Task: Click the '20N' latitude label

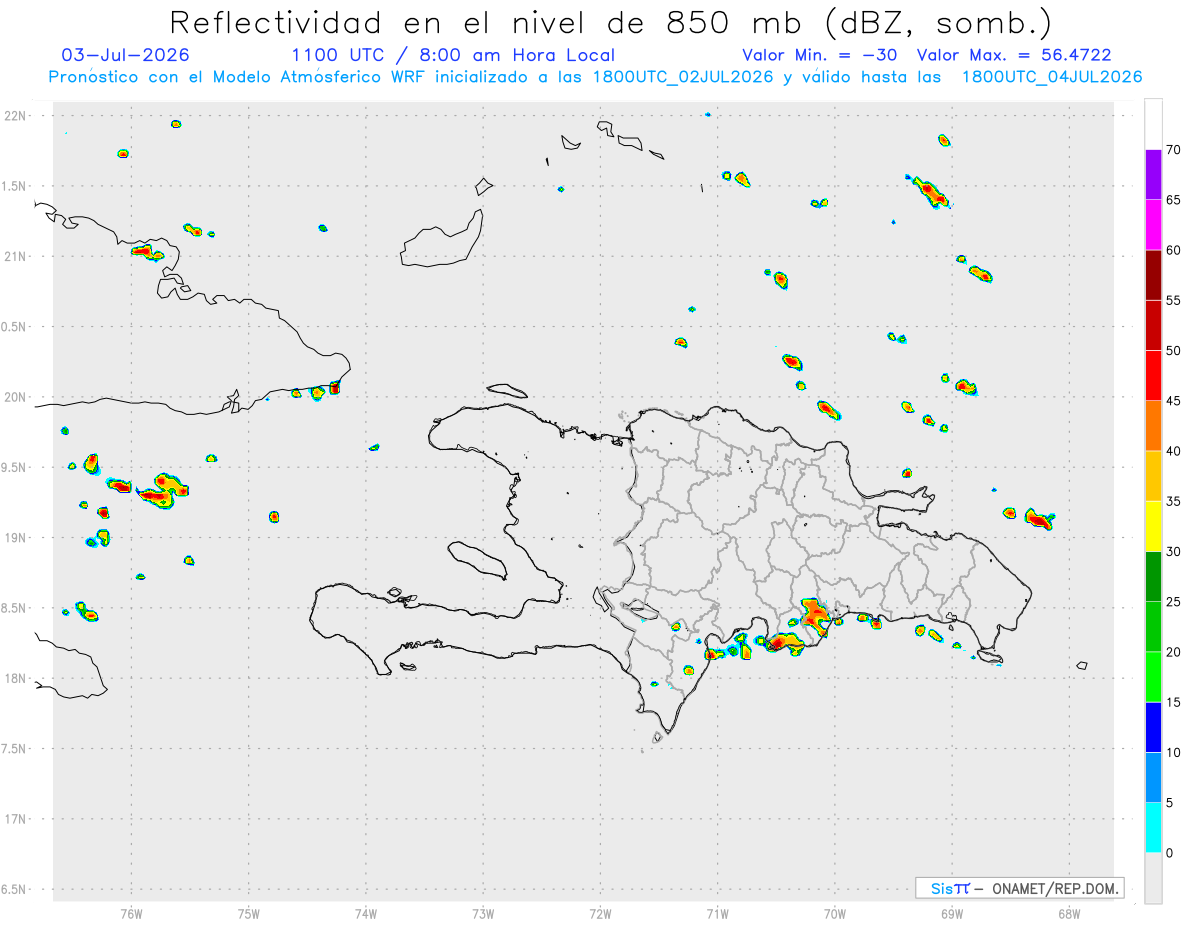Action: click(x=16, y=397)
